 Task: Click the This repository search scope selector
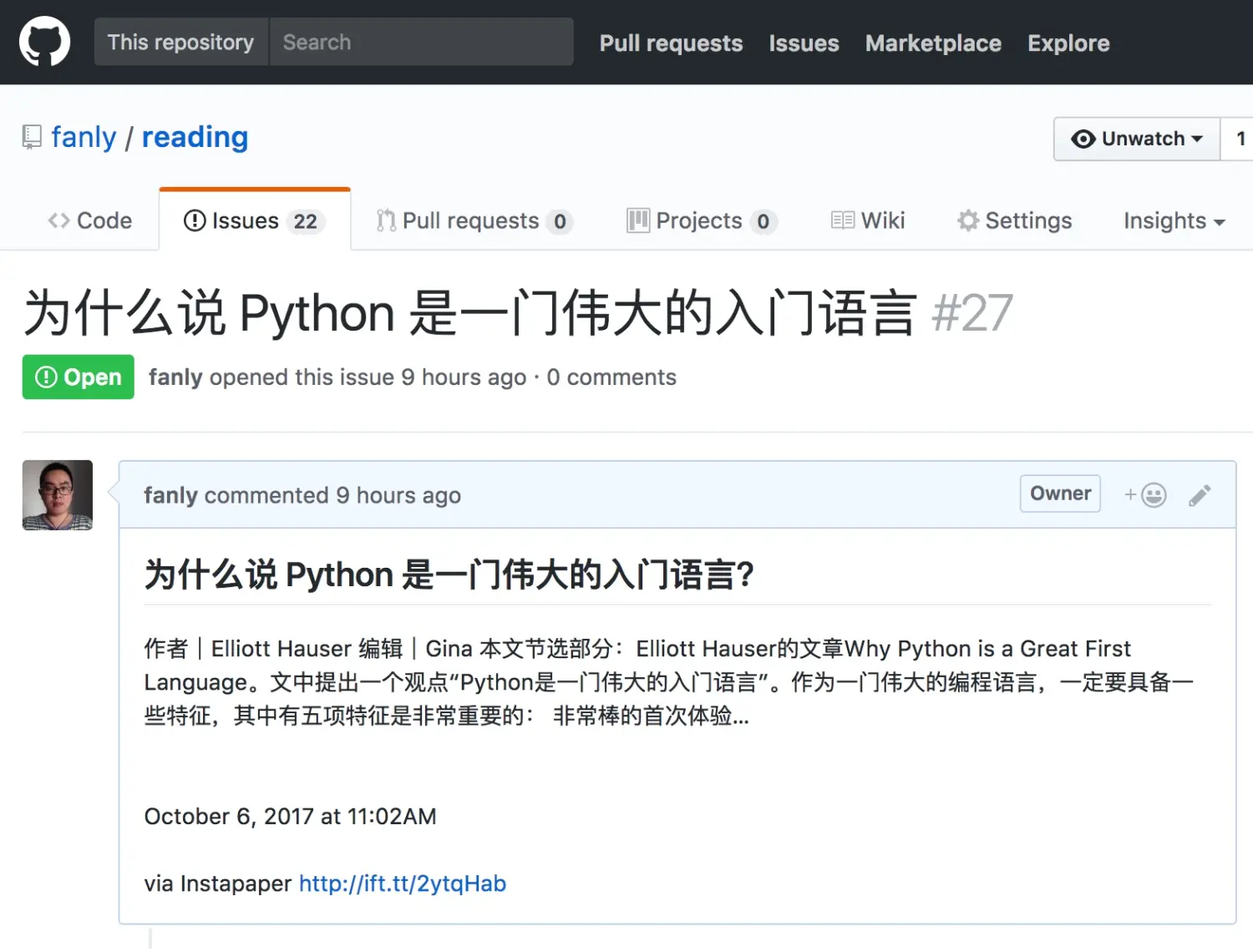point(180,42)
